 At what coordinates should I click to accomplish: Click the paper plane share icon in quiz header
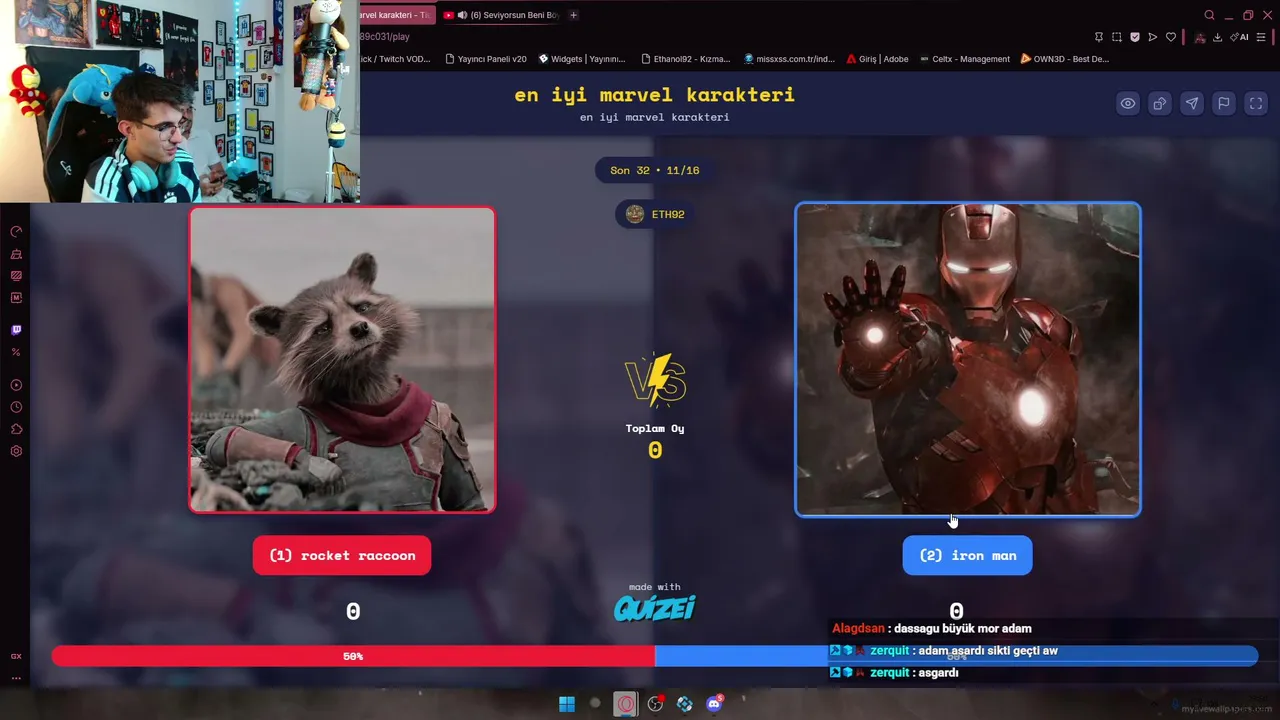1192,103
